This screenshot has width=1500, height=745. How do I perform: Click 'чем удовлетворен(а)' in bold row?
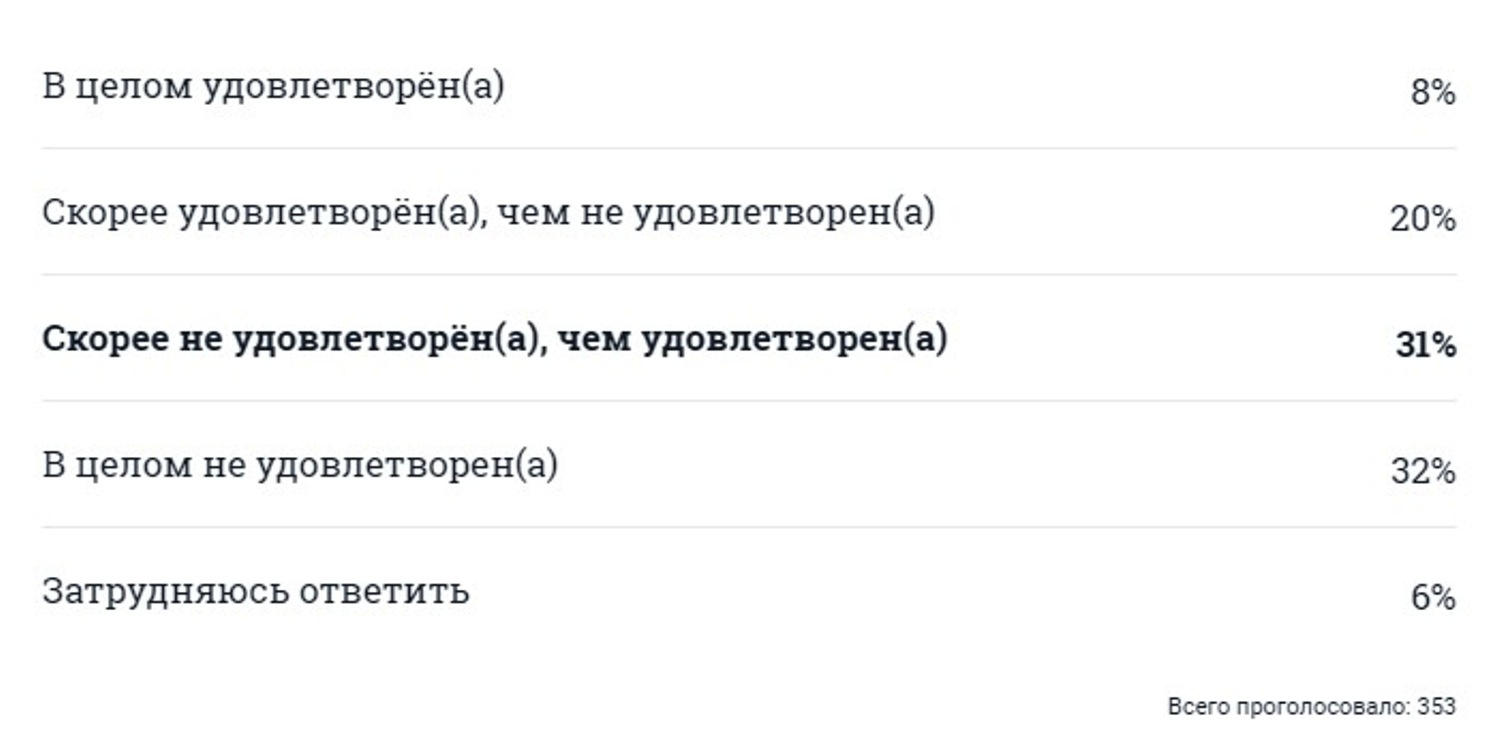pos(751,340)
